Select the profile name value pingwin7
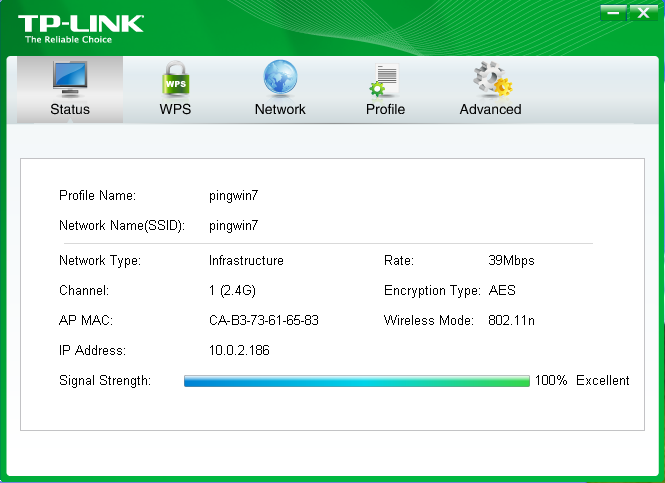The image size is (665, 483). click(233, 196)
